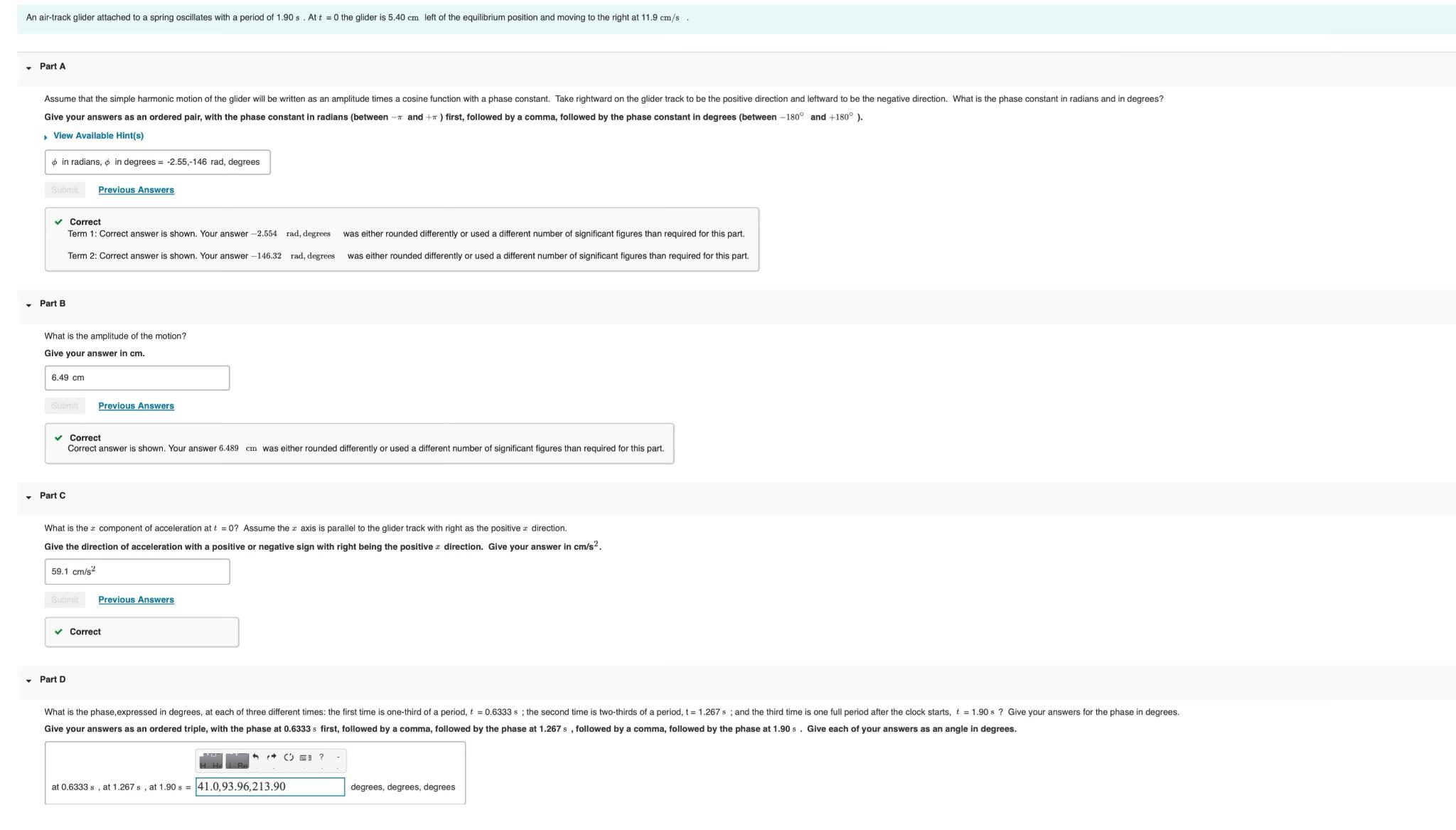Open Previous Answers link for Part C
The image size is (1456, 830).
[x=136, y=600]
